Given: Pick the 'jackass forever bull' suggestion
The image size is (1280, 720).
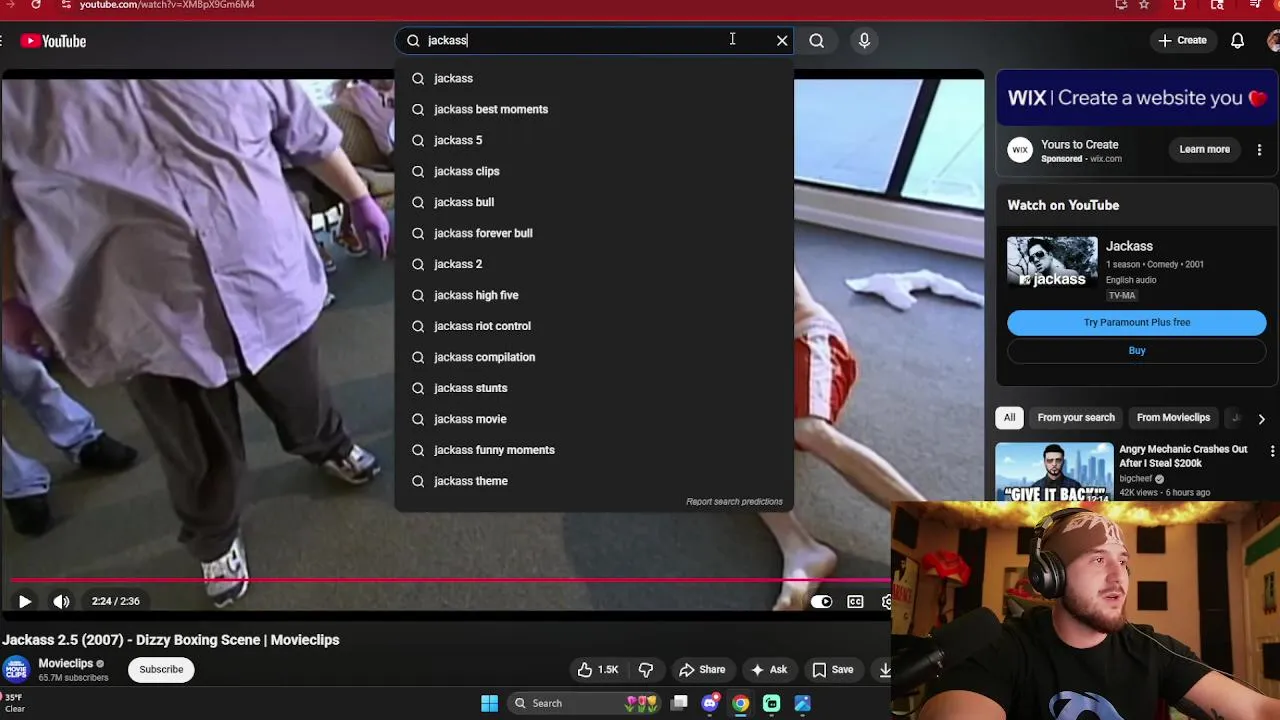Looking at the screenshot, I should click(594, 233).
